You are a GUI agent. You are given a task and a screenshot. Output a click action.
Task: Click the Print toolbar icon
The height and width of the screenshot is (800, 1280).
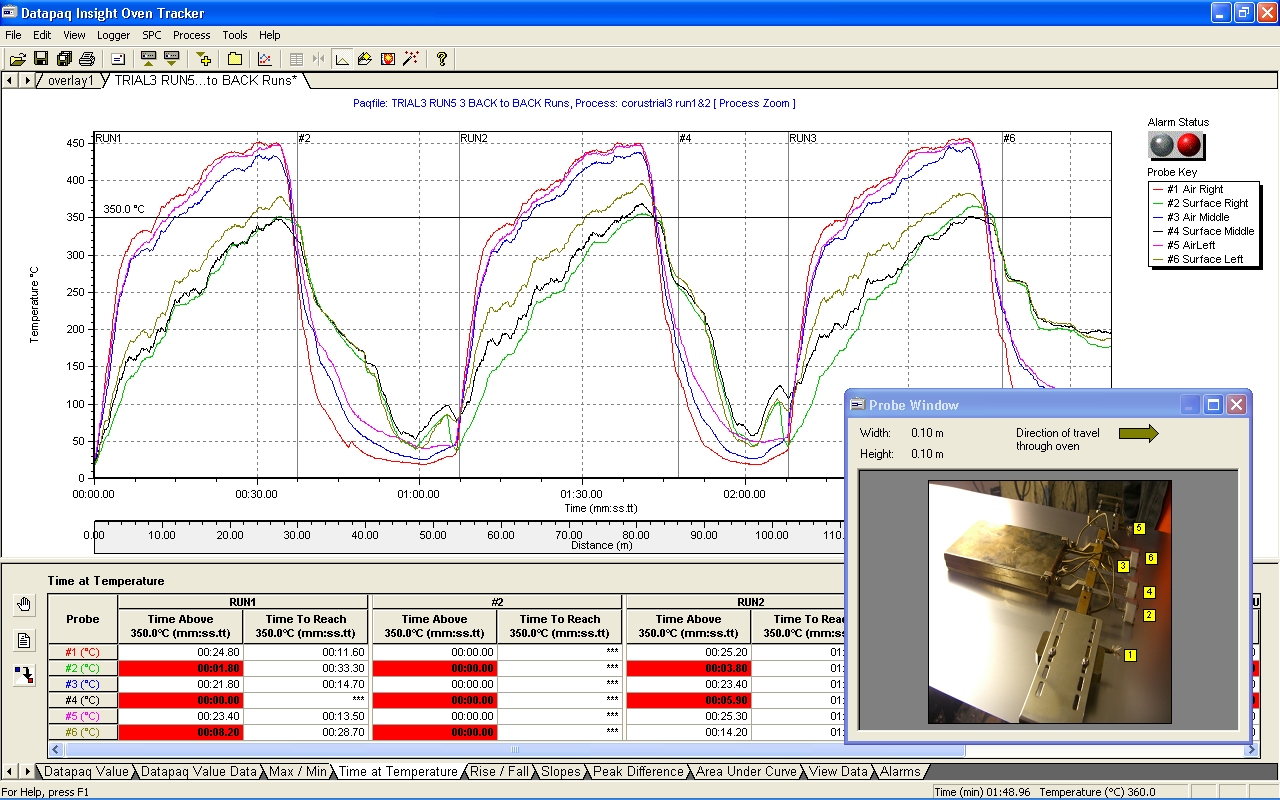point(87,59)
